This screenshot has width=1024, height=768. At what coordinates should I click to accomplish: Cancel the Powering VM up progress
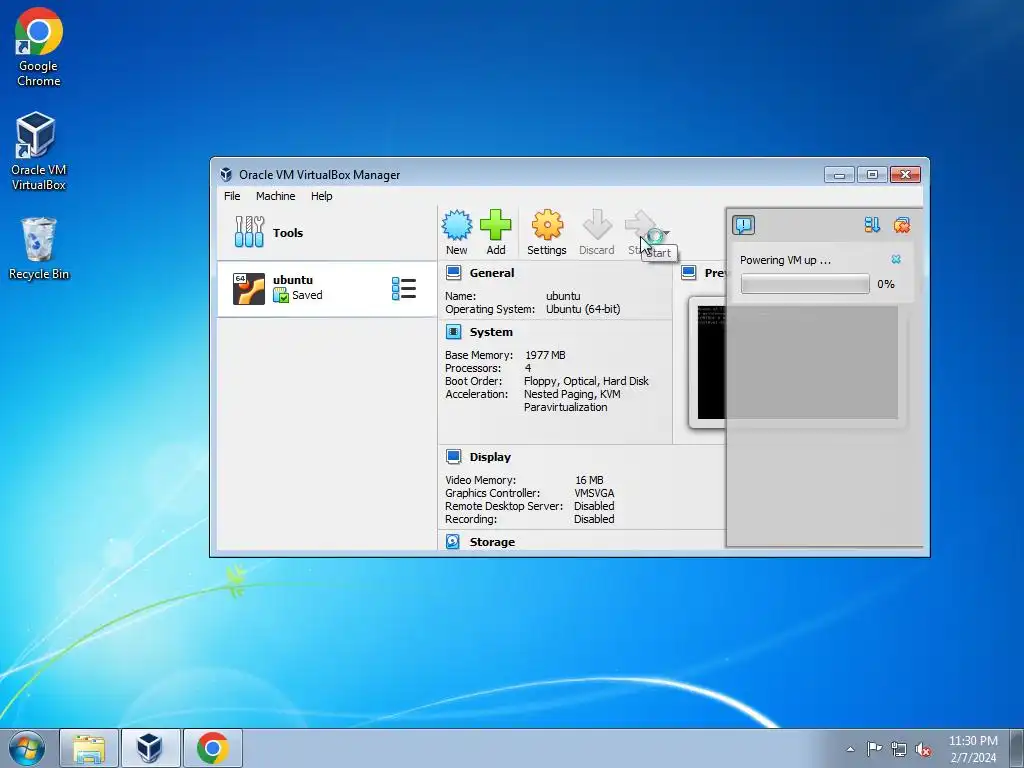[x=896, y=259]
